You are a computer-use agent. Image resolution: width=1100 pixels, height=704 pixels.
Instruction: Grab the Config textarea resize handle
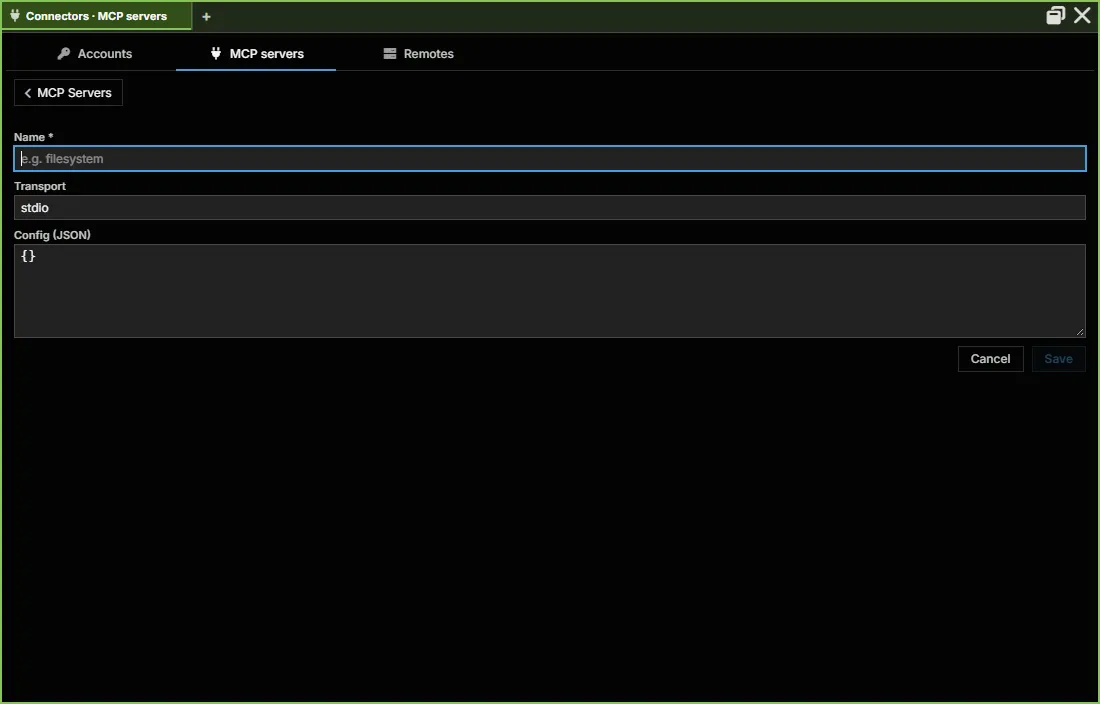coord(1080,332)
